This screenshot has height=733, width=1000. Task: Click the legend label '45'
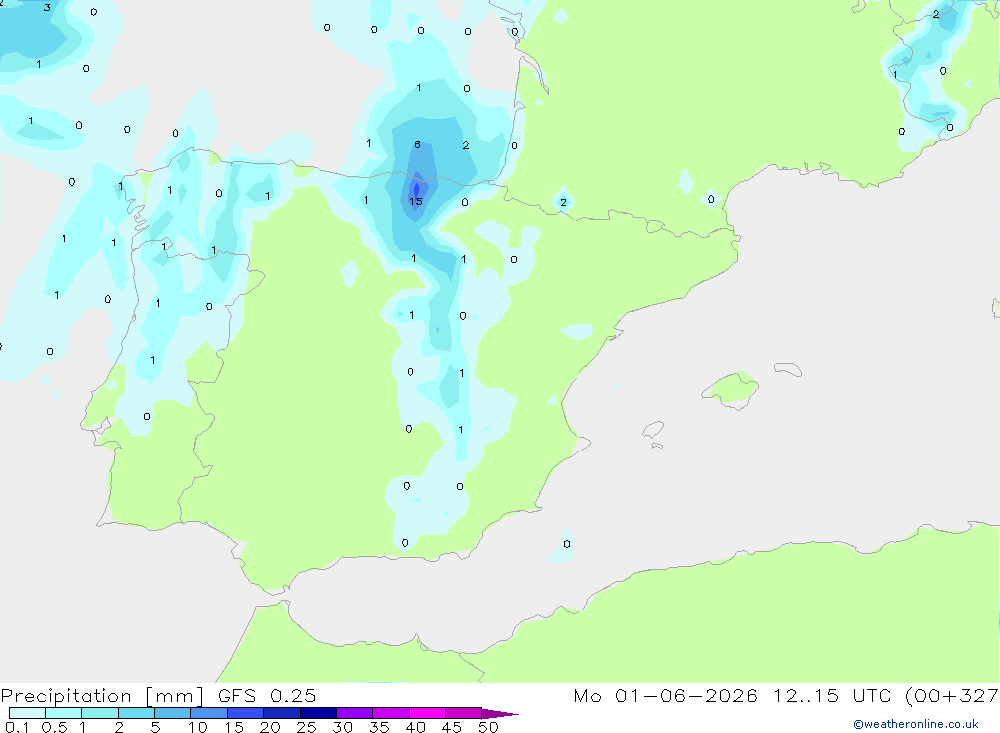coord(452,727)
